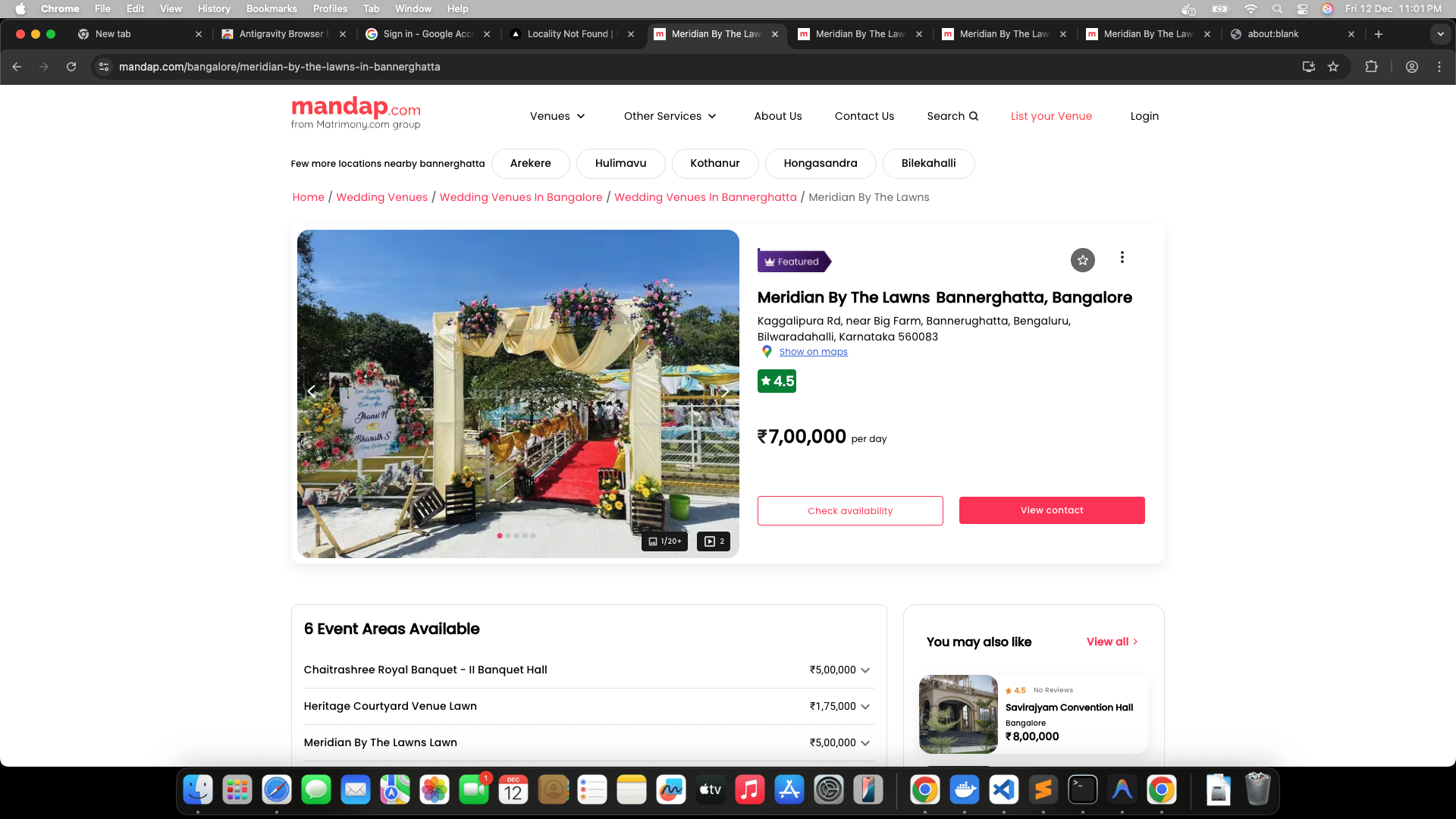Open the 1/20+ photos gallery icon
Viewport: 1456px width, 819px height.
pyautogui.click(x=664, y=541)
